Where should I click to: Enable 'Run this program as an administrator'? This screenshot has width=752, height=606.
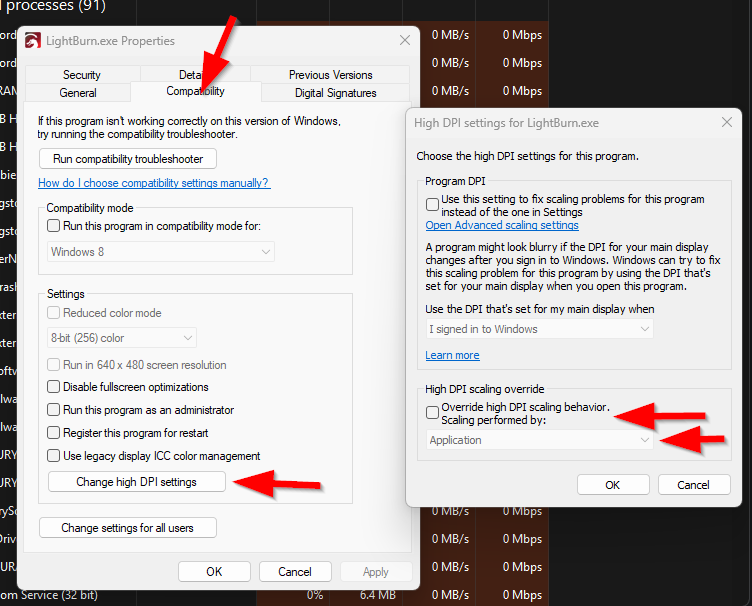53,409
